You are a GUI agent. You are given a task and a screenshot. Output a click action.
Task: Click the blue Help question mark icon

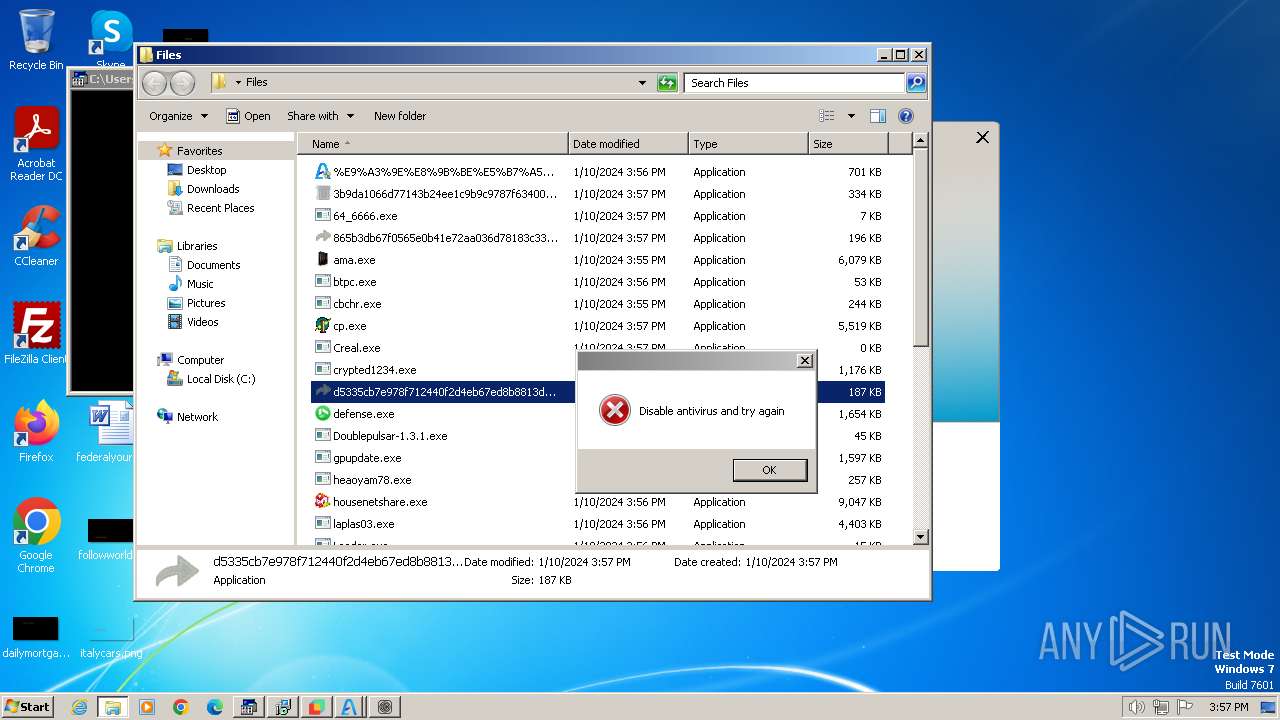click(906, 116)
